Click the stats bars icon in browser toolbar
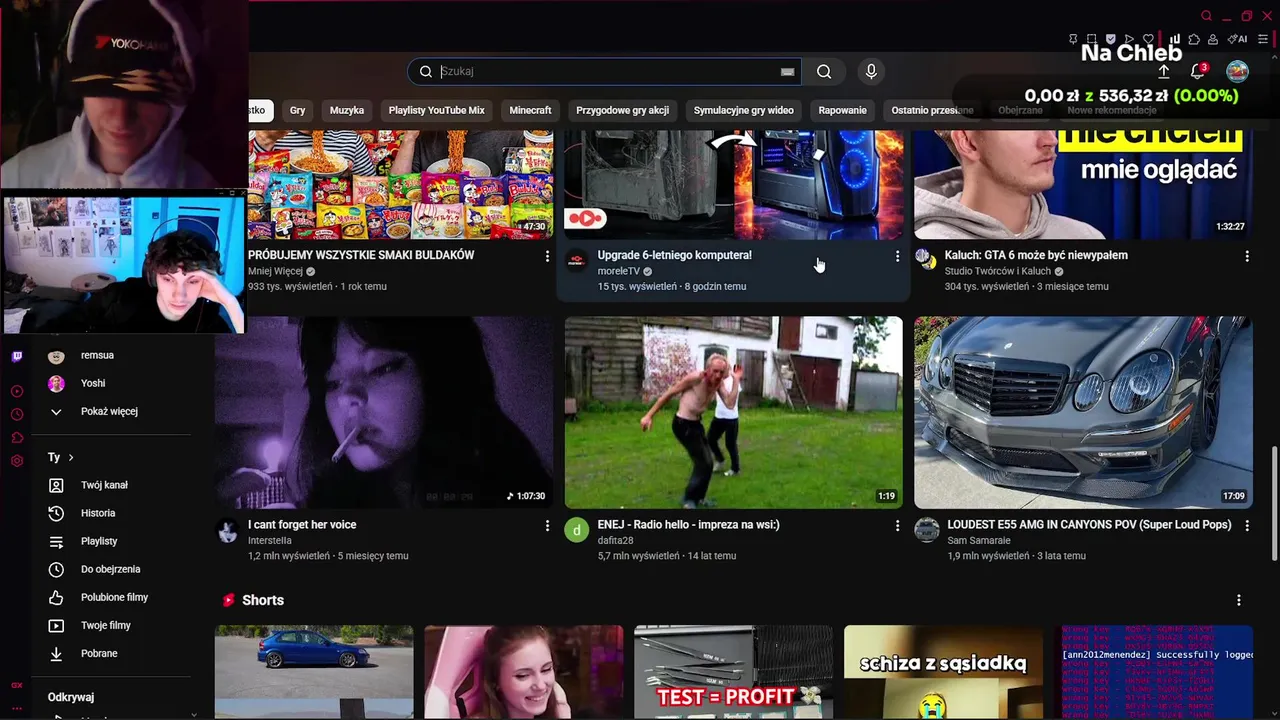Viewport: 1280px width, 720px height. click(1175, 39)
